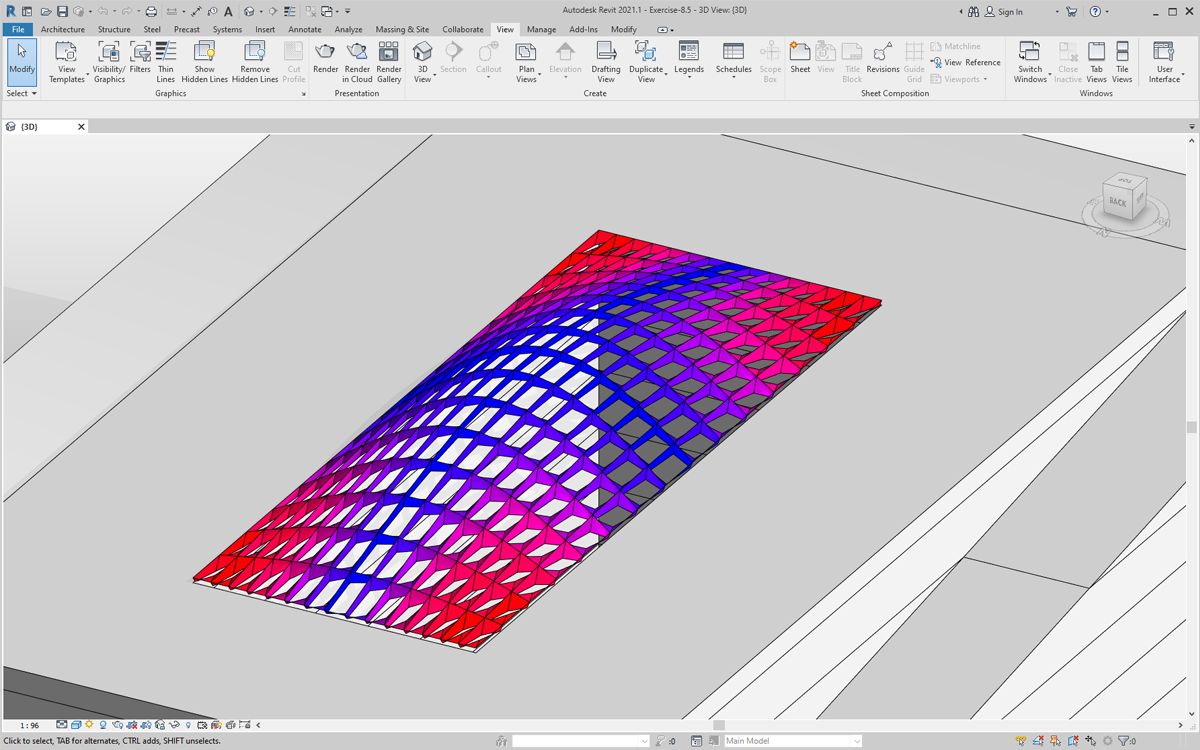
Task: Toggle sun path in view control bar
Action: click(x=90, y=725)
